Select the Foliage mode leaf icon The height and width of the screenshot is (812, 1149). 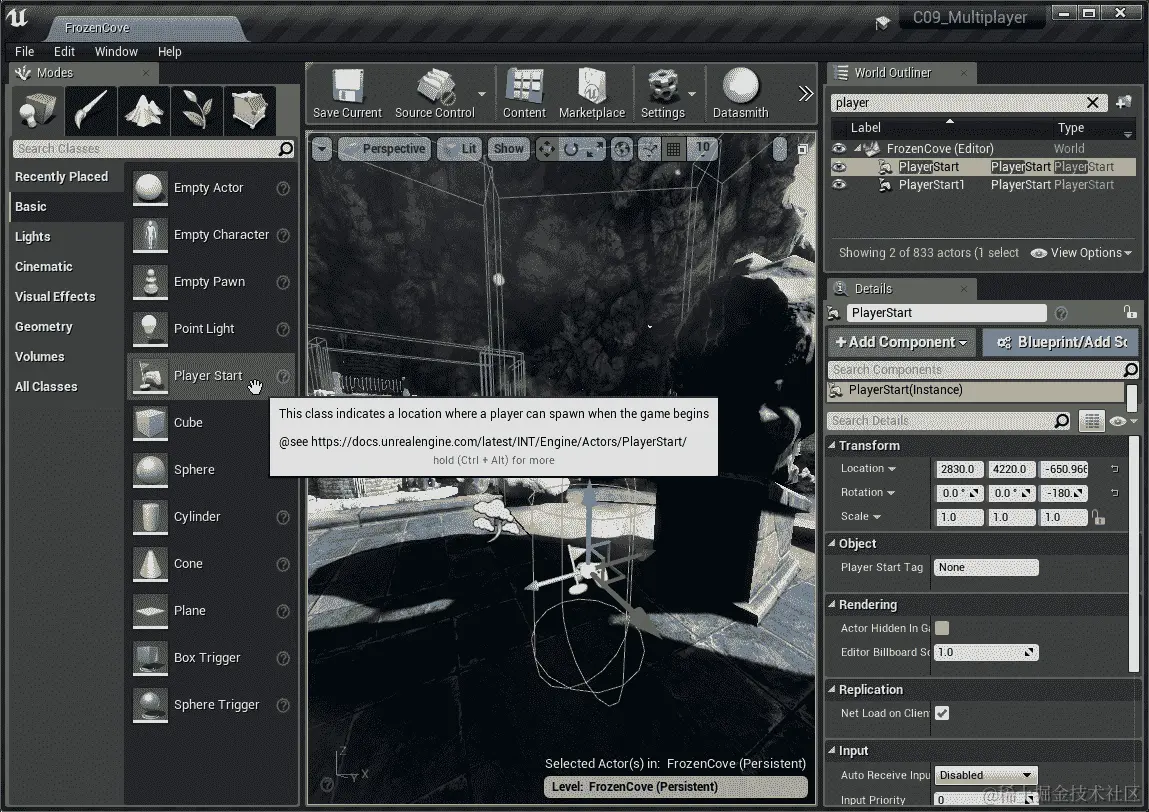196,111
